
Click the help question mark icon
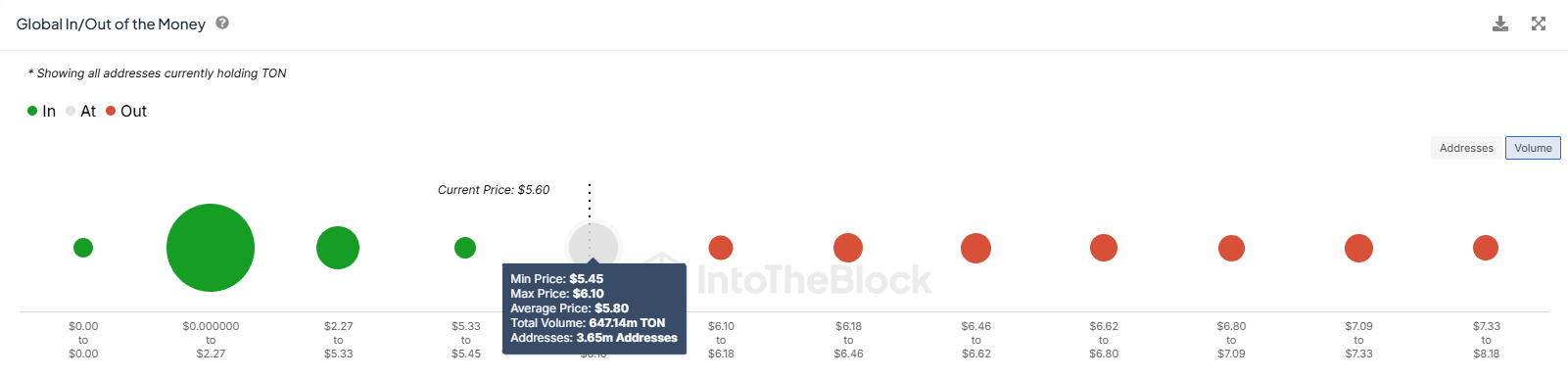point(222,23)
